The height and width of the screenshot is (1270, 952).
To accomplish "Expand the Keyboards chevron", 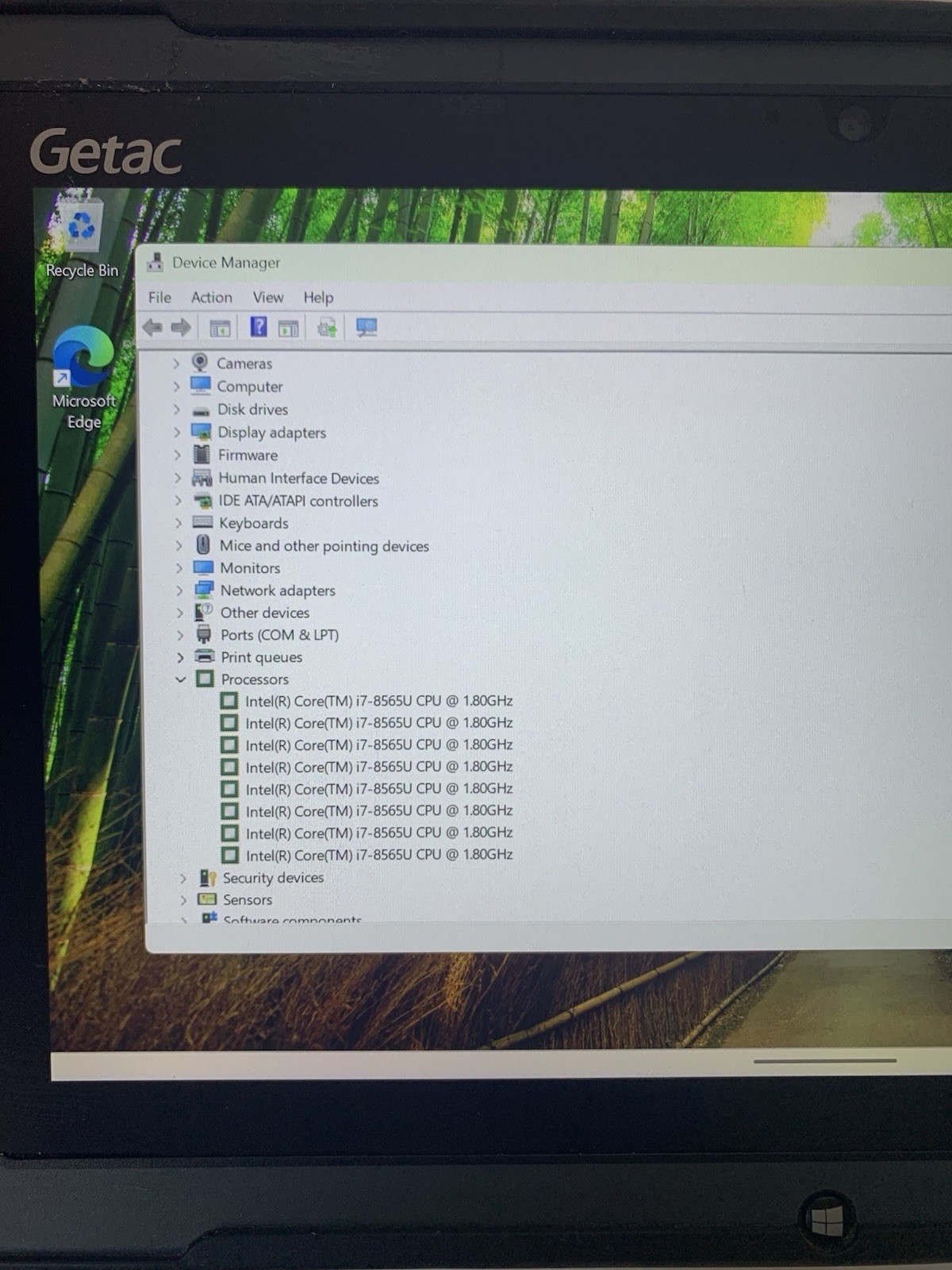I will tap(178, 523).
